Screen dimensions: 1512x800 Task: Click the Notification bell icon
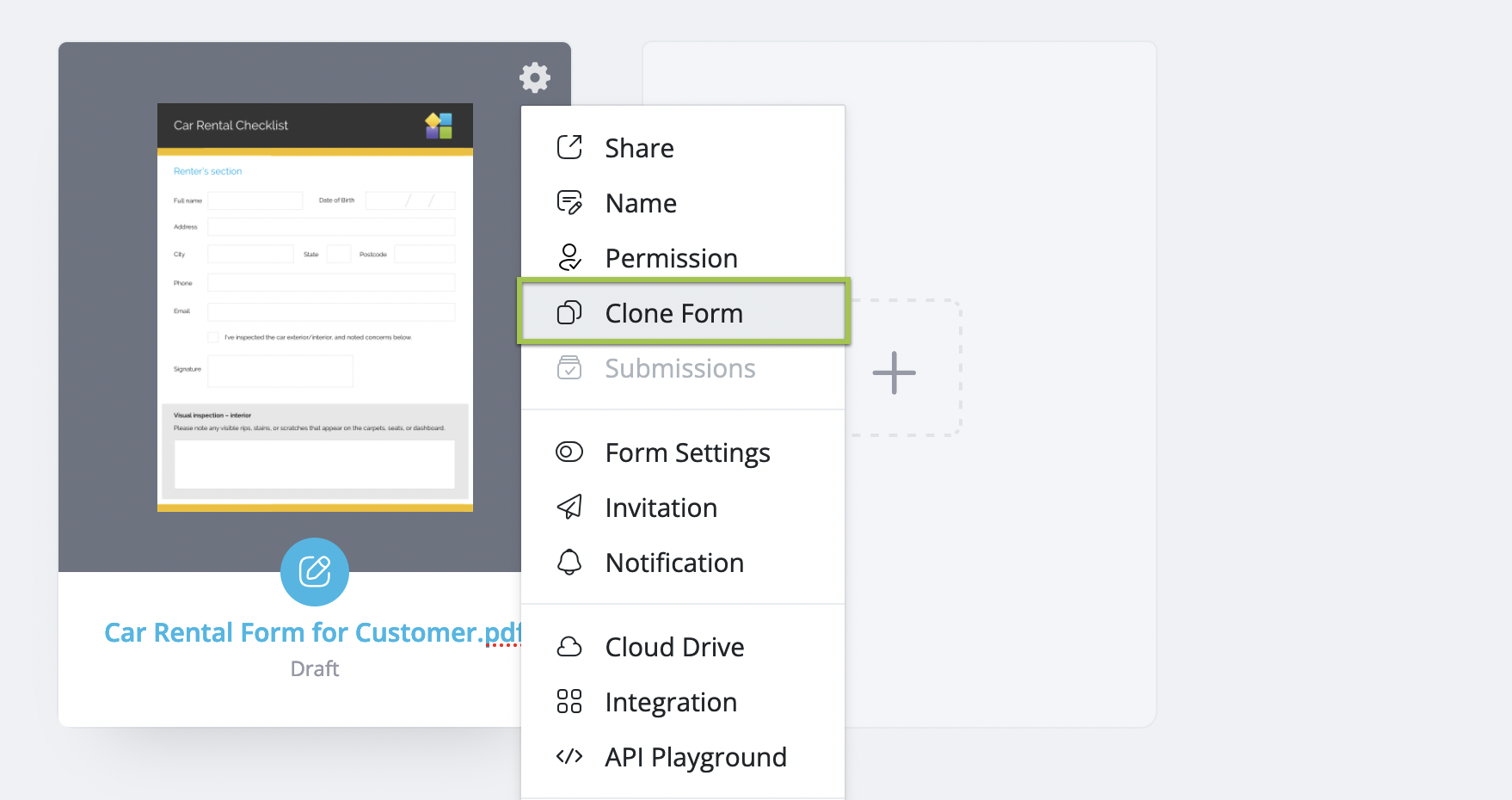point(569,563)
